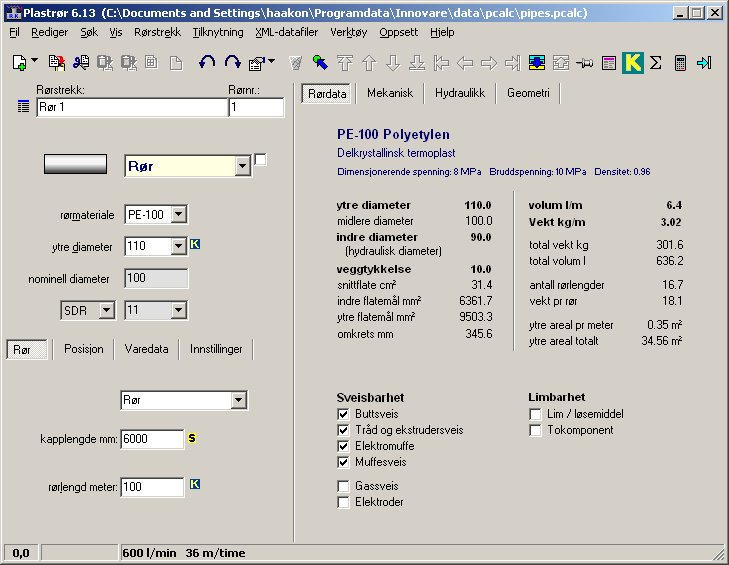Check the Tokomponent checkbox

[x=535, y=431]
